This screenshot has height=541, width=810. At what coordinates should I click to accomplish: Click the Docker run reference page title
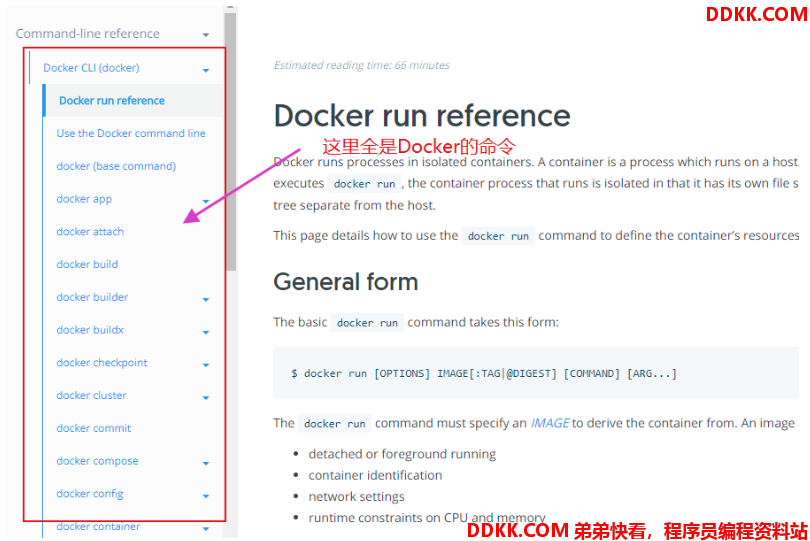(422, 115)
